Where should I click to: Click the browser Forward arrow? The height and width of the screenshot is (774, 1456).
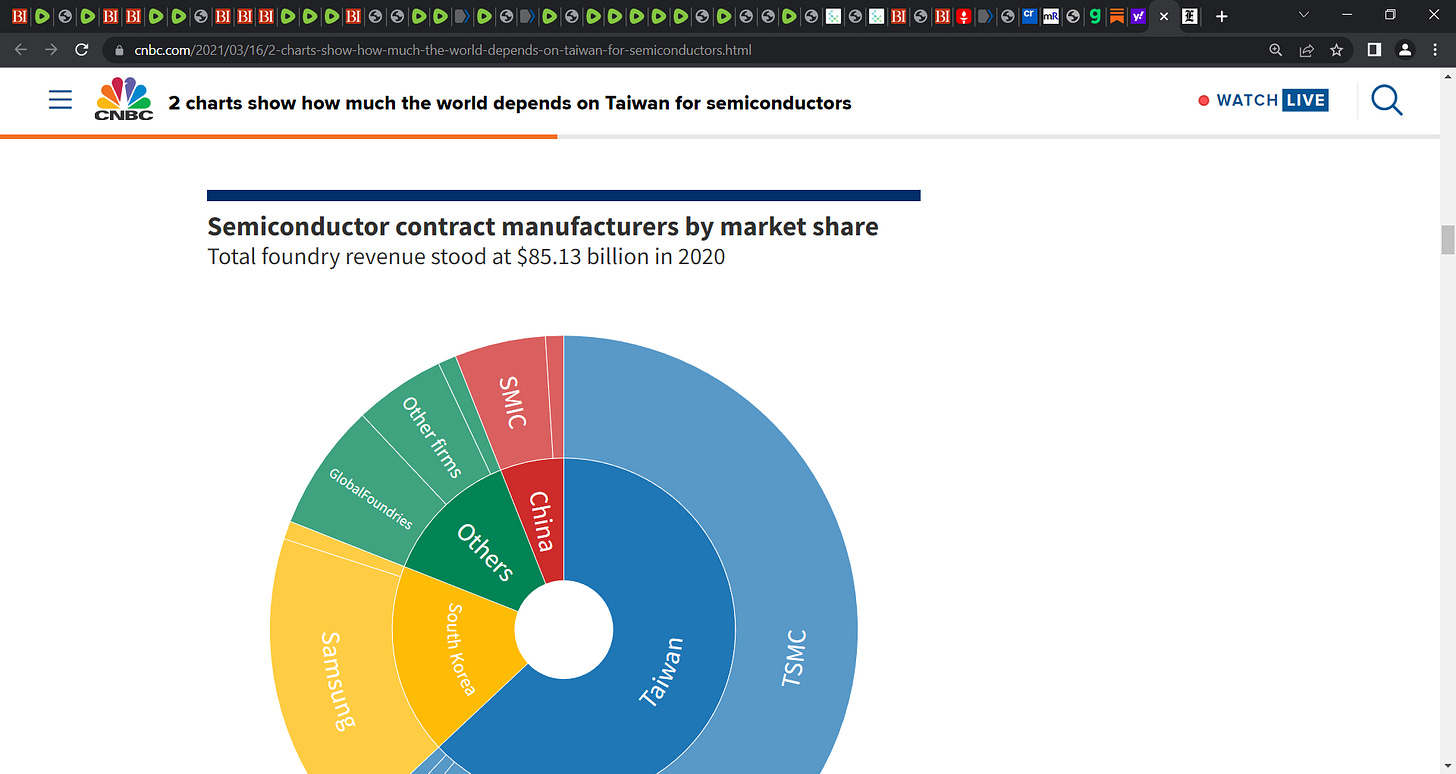coord(51,50)
